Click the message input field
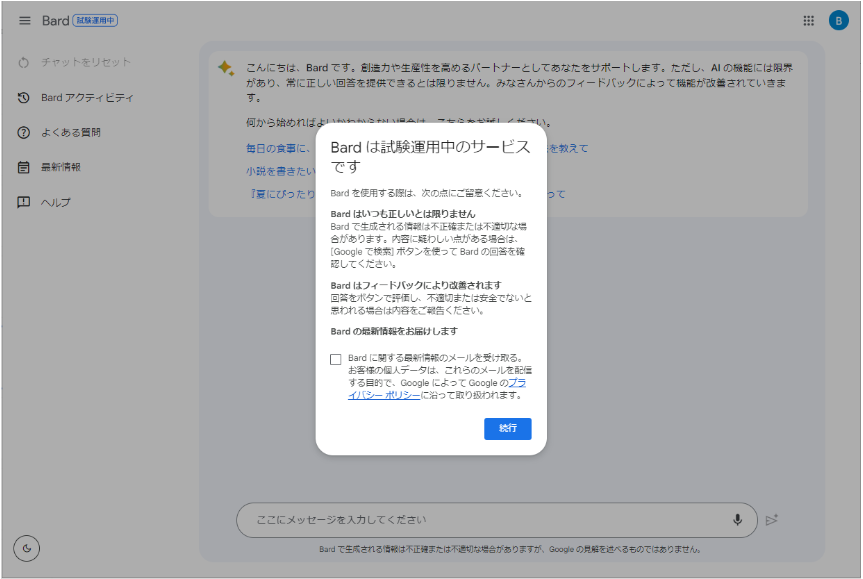Viewport: 863px width, 579px height. [496, 520]
